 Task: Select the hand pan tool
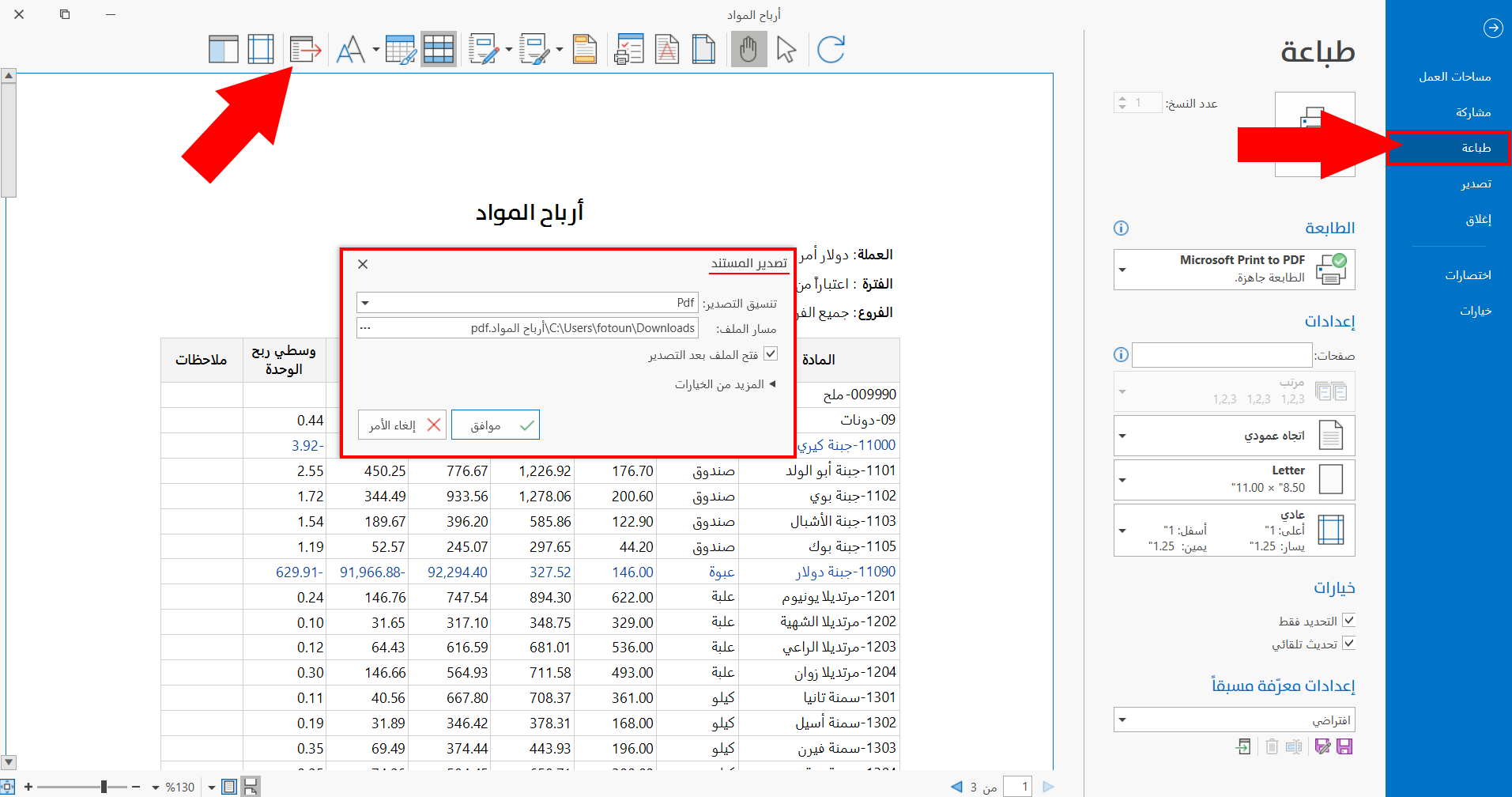click(748, 50)
